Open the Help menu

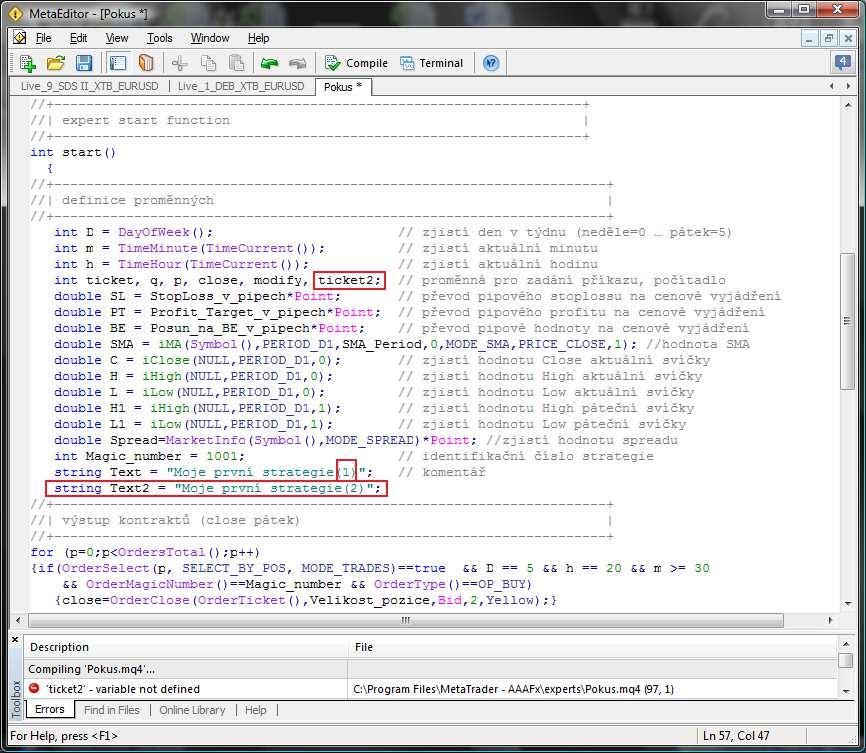pyautogui.click(x=258, y=38)
